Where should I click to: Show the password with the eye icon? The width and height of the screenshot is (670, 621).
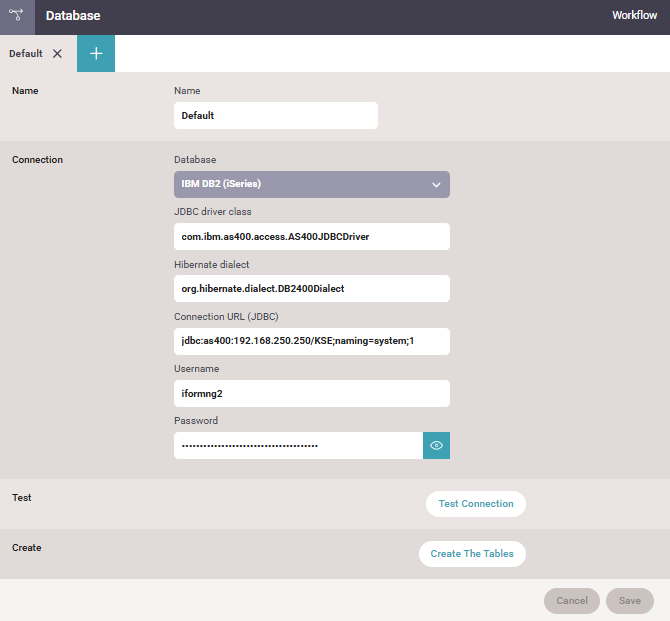click(436, 445)
